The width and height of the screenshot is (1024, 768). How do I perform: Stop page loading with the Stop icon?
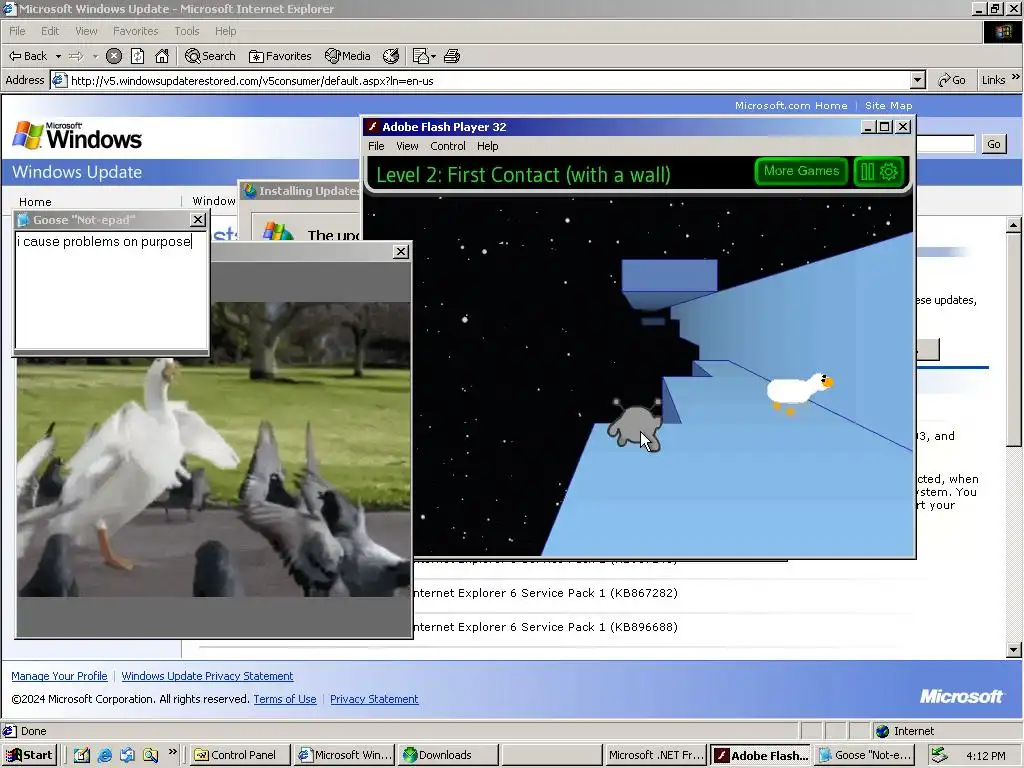114,56
